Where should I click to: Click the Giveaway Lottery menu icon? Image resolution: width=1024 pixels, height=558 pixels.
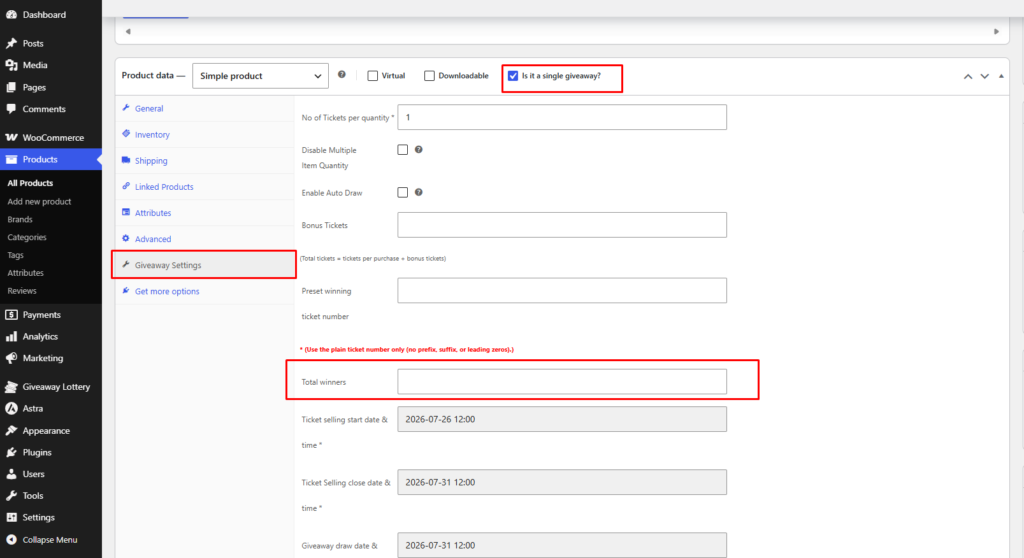(11, 387)
